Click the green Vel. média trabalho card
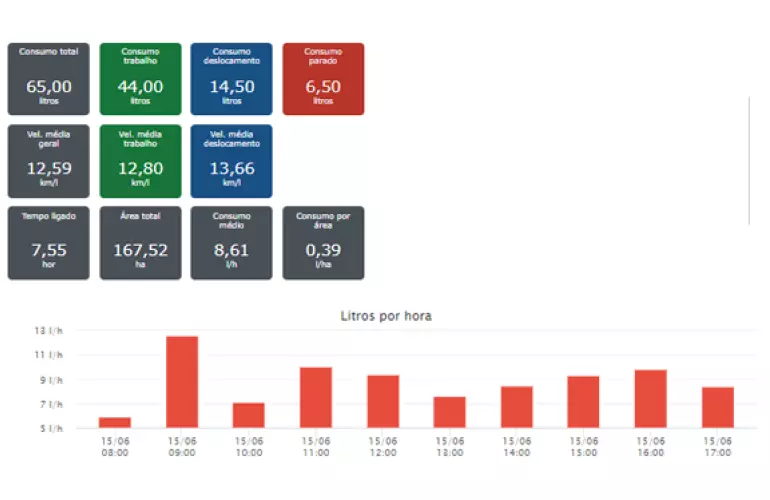The image size is (770, 500). pyautogui.click(x=140, y=161)
